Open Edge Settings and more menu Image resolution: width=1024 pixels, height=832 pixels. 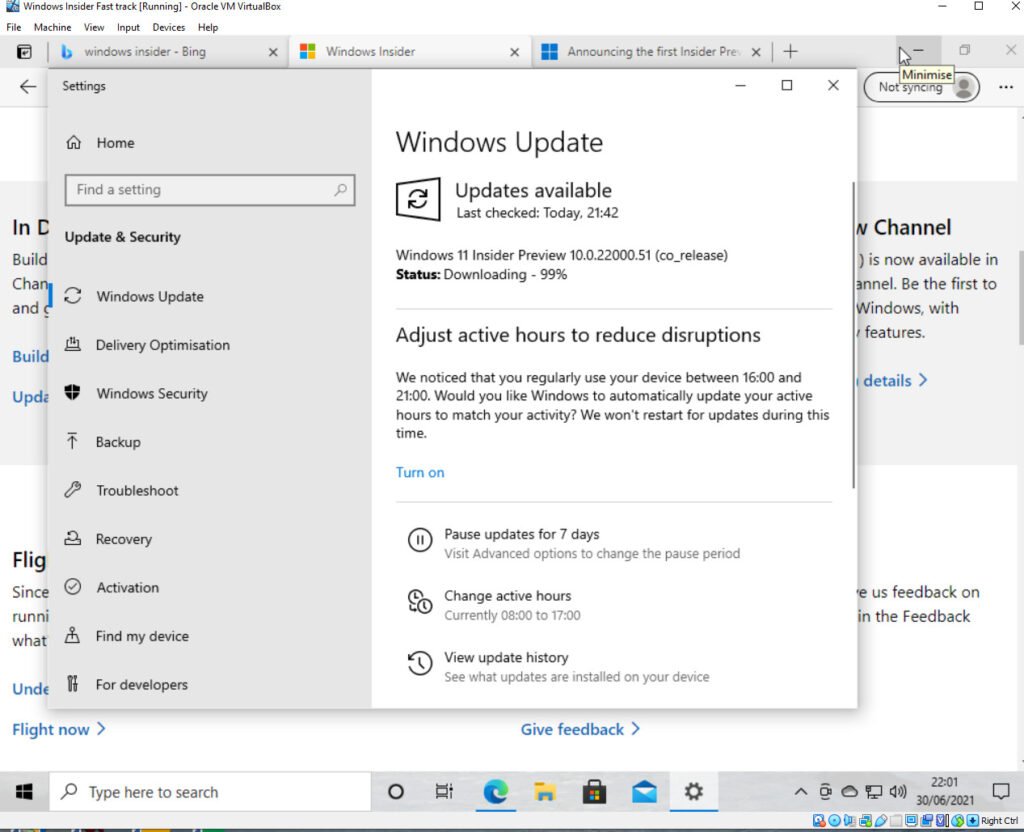[1006, 87]
